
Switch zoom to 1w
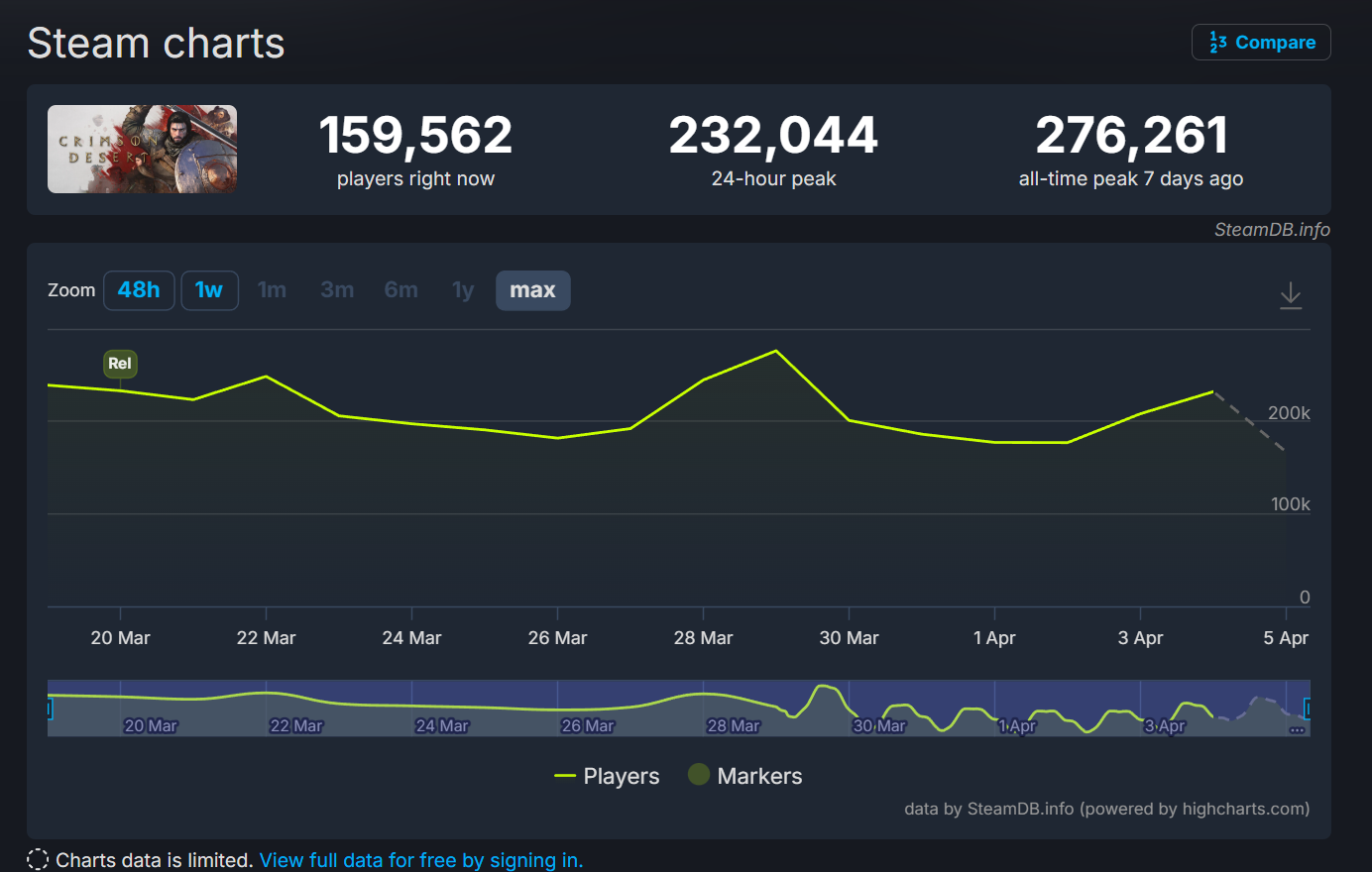[209, 290]
